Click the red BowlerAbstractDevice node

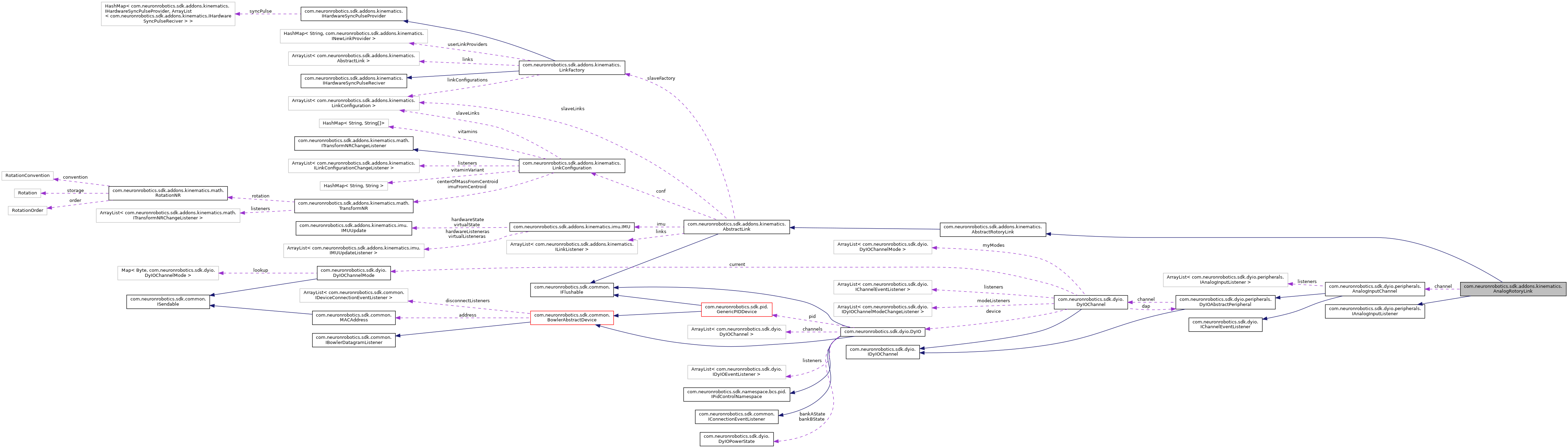(x=572, y=318)
